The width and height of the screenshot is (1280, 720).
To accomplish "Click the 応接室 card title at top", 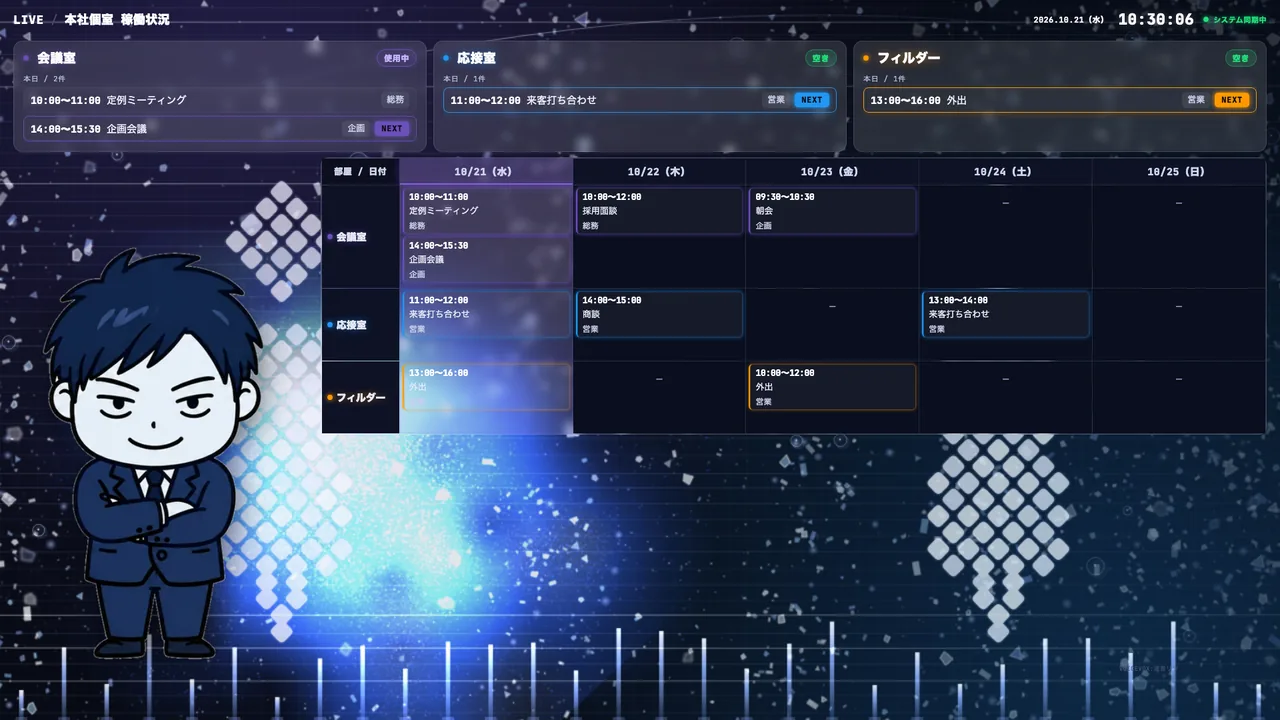I will click(476, 58).
